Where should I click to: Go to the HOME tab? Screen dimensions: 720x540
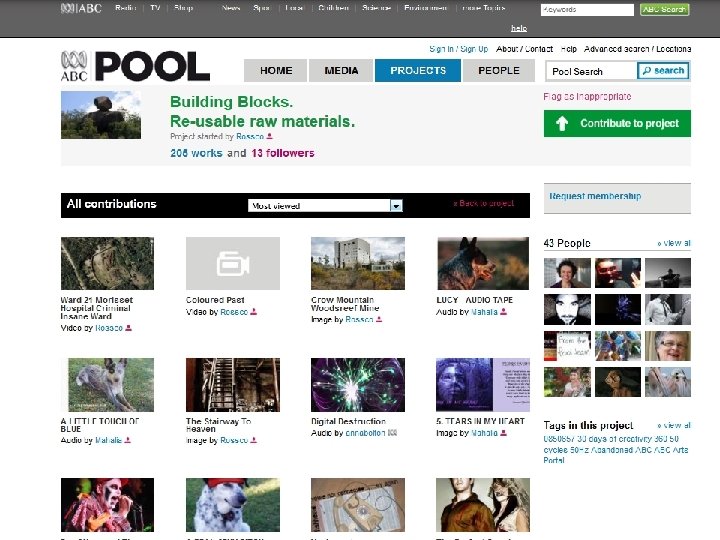pyautogui.click(x=276, y=71)
